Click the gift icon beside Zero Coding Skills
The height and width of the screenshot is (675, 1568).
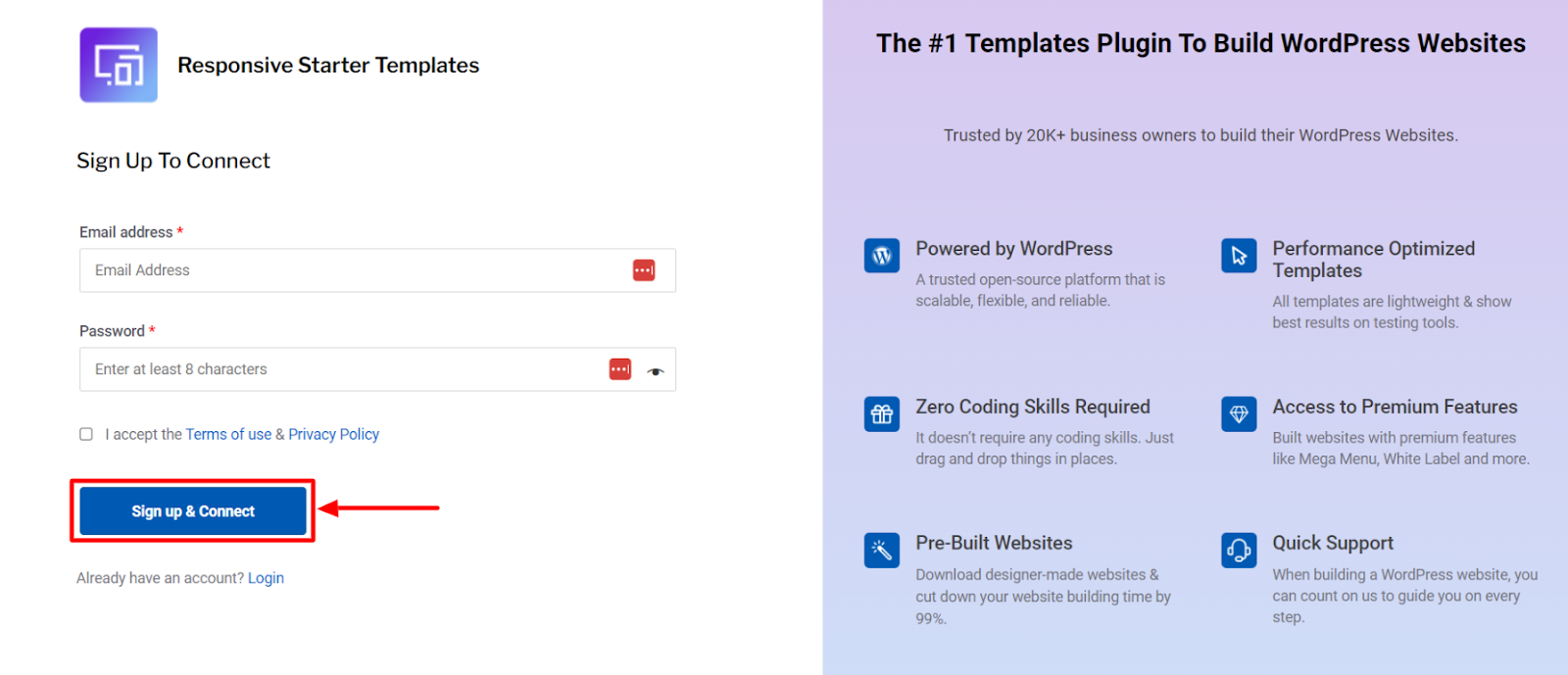pyautogui.click(x=882, y=413)
